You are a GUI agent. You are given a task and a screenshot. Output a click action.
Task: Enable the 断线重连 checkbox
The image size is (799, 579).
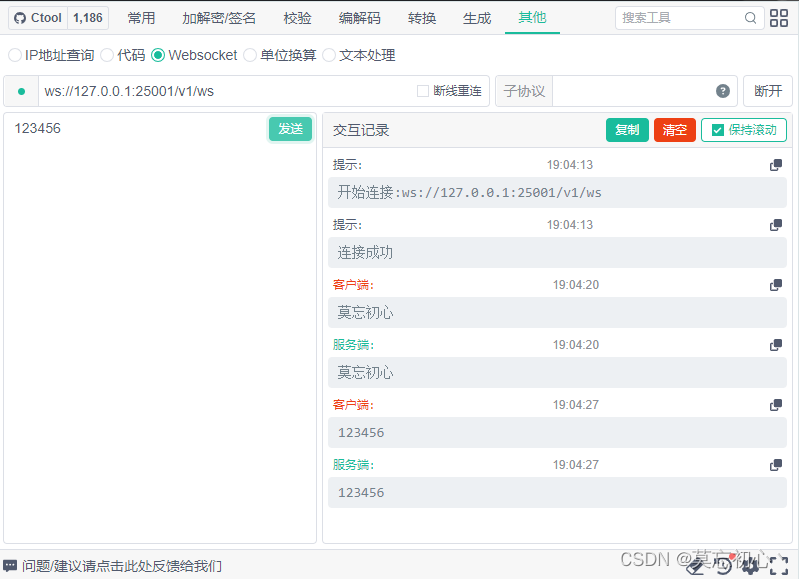click(x=422, y=91)
